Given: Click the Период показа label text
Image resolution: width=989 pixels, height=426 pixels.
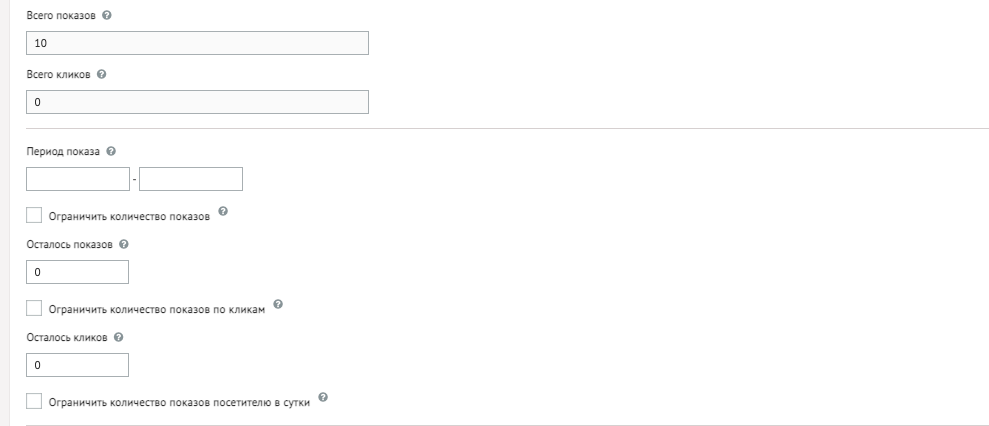Looking at the screenshot, I should tap(63, 151).
